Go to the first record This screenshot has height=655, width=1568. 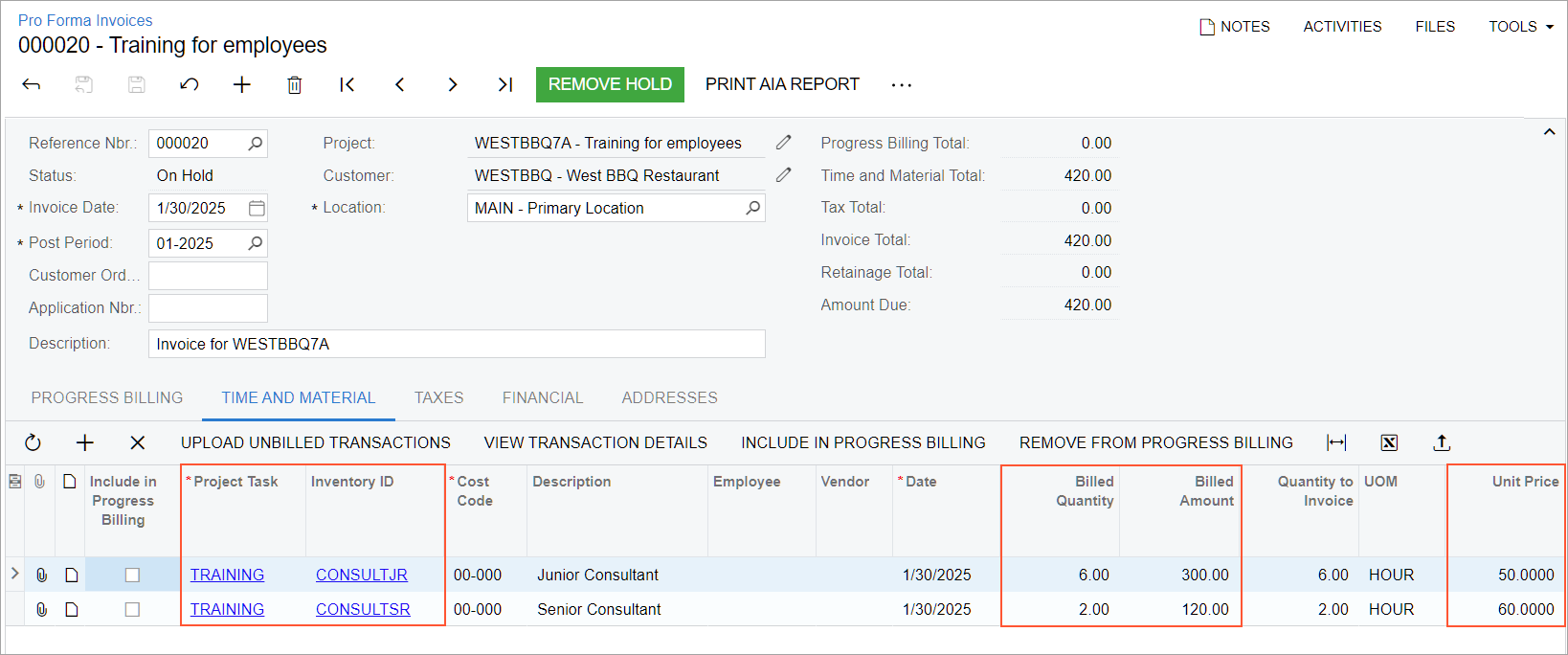(x=347, y=85)
